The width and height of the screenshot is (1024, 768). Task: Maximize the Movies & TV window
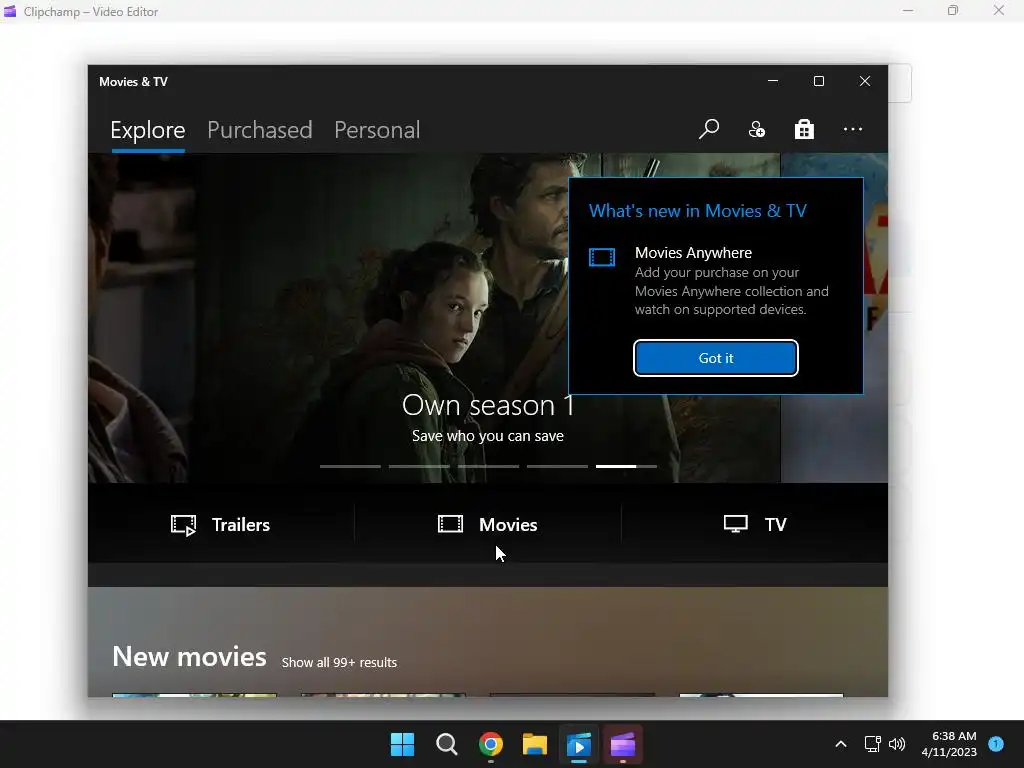[818, 81]
